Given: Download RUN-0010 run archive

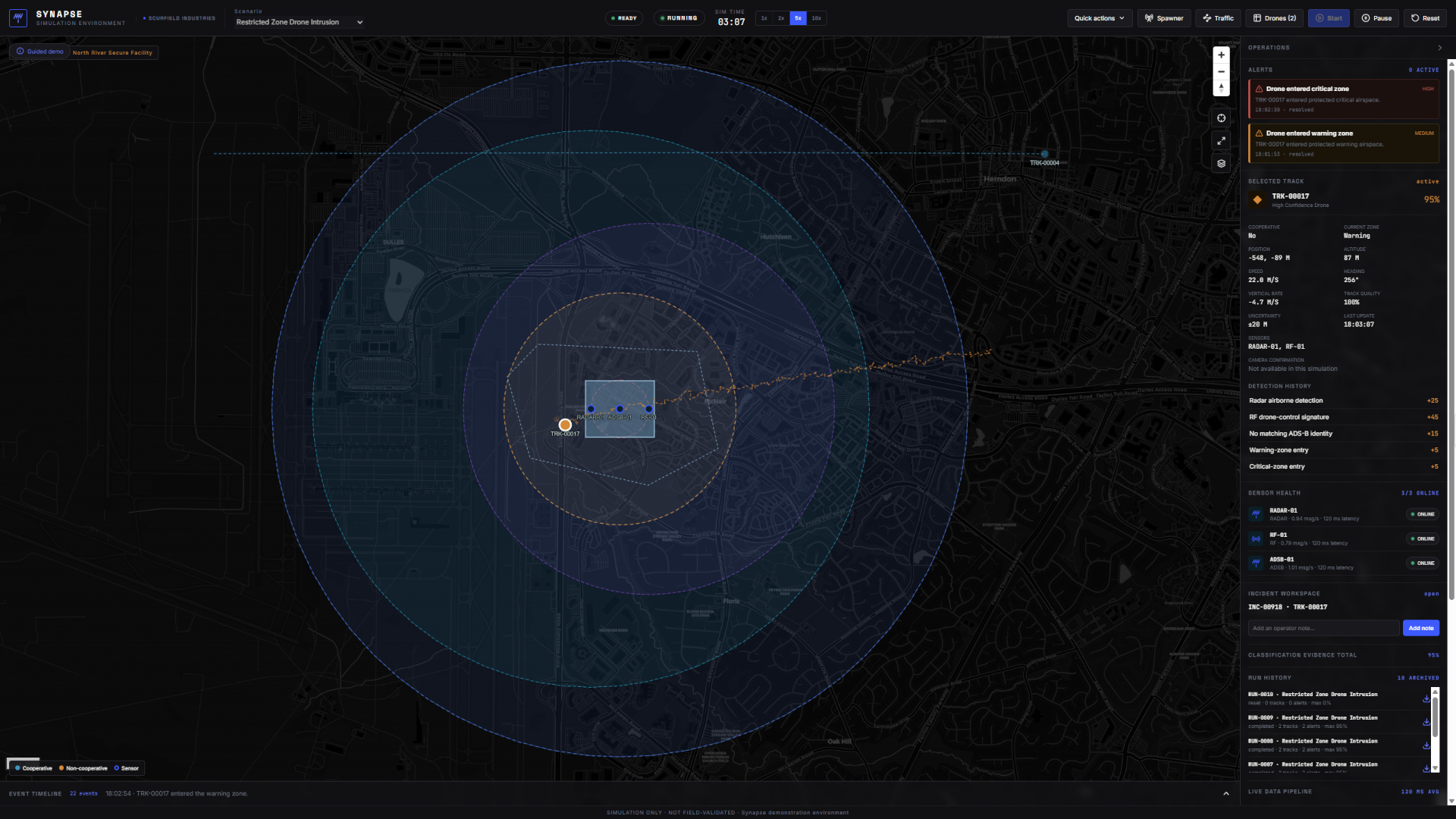Looking at the screenshot, I should tap(1426, 698).
